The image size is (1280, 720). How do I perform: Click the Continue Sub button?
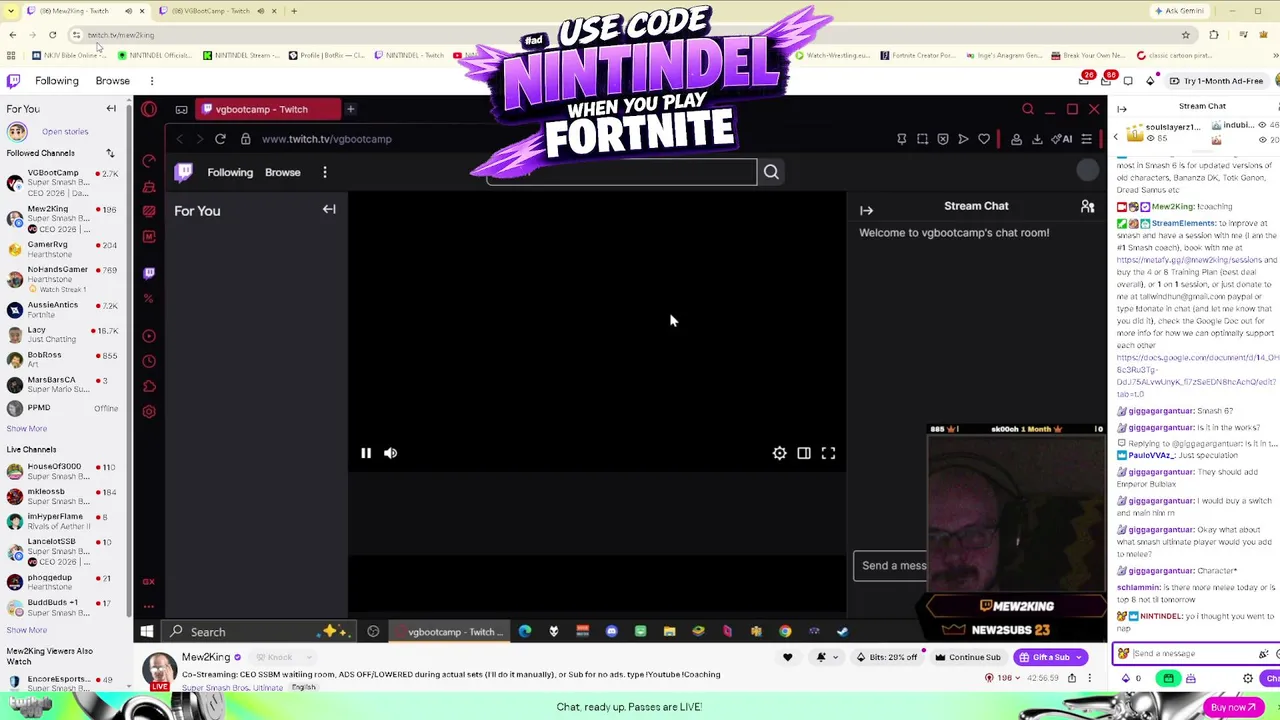[x=968, y=657]
